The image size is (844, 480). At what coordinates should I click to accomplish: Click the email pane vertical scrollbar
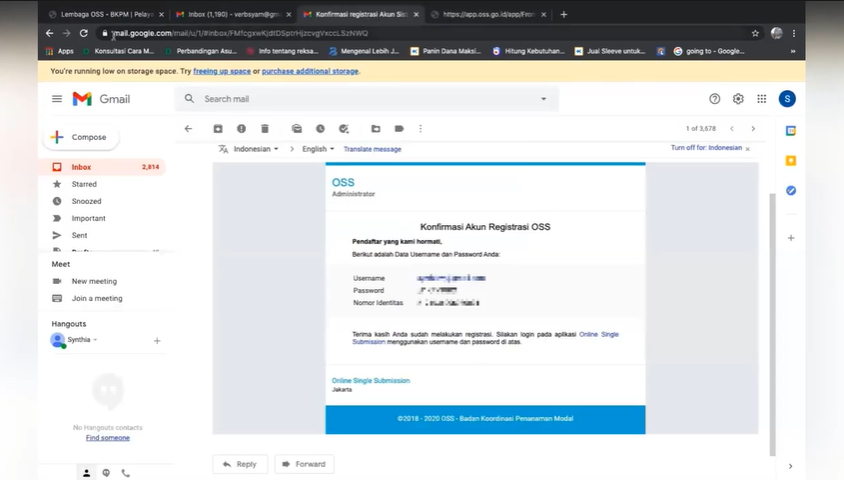point(772,324)
